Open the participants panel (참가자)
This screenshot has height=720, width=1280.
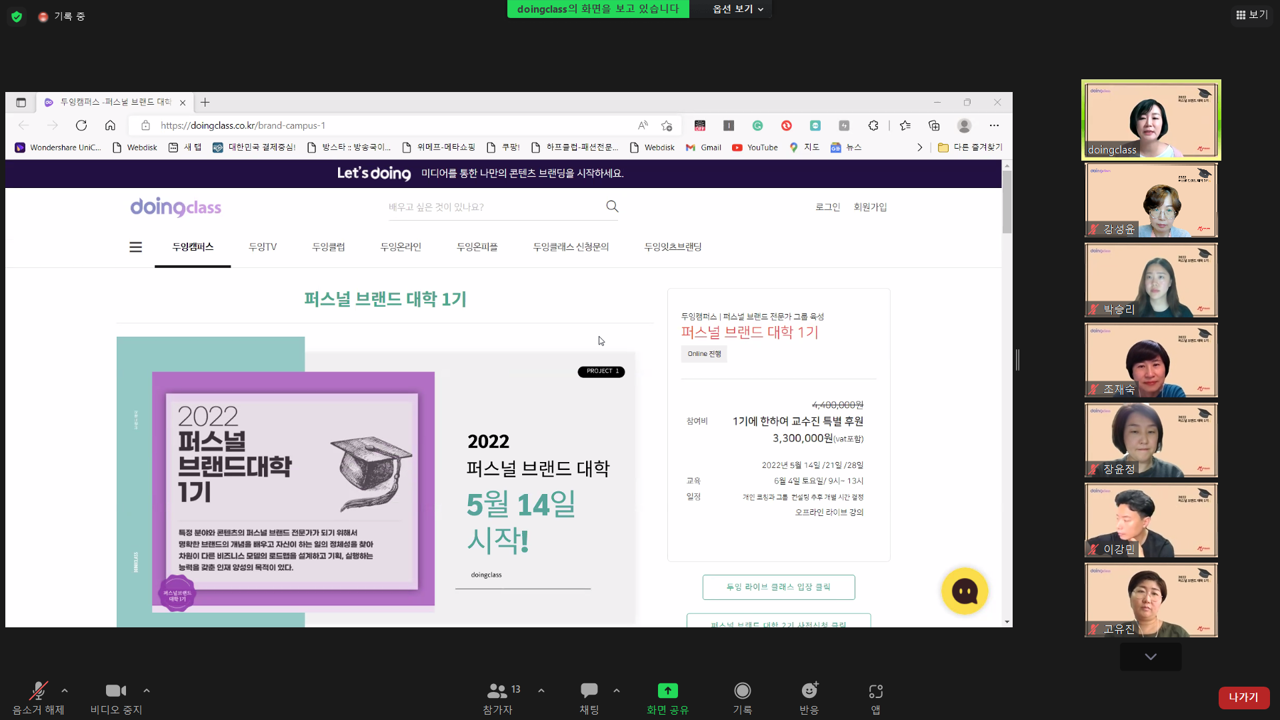click(497, 697)
